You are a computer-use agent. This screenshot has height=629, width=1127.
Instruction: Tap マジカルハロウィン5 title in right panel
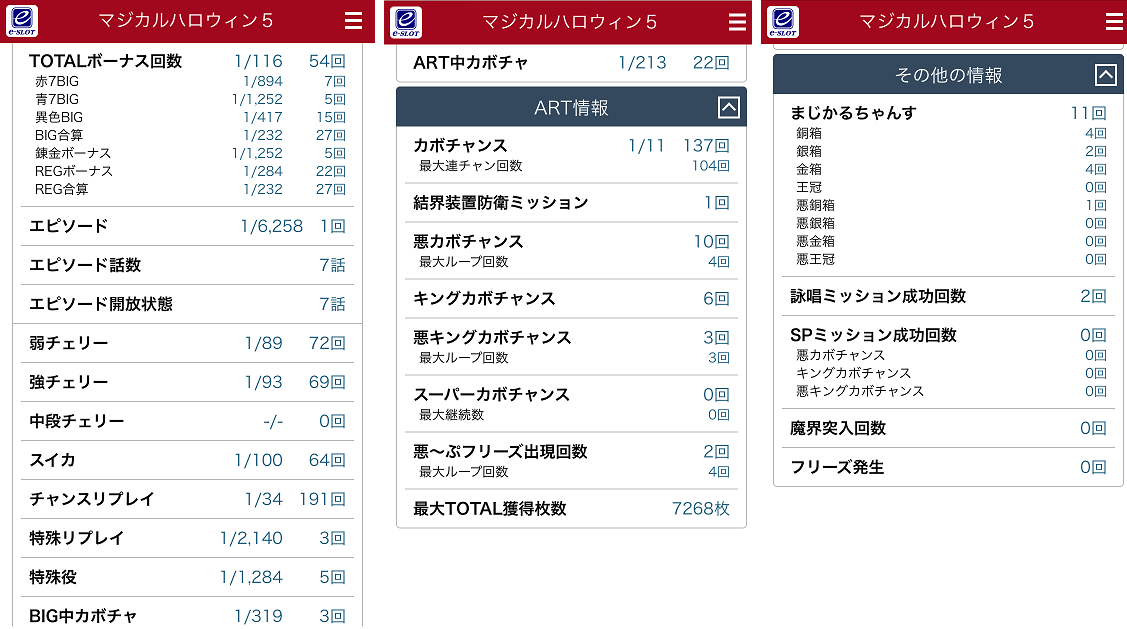[946, 22]
